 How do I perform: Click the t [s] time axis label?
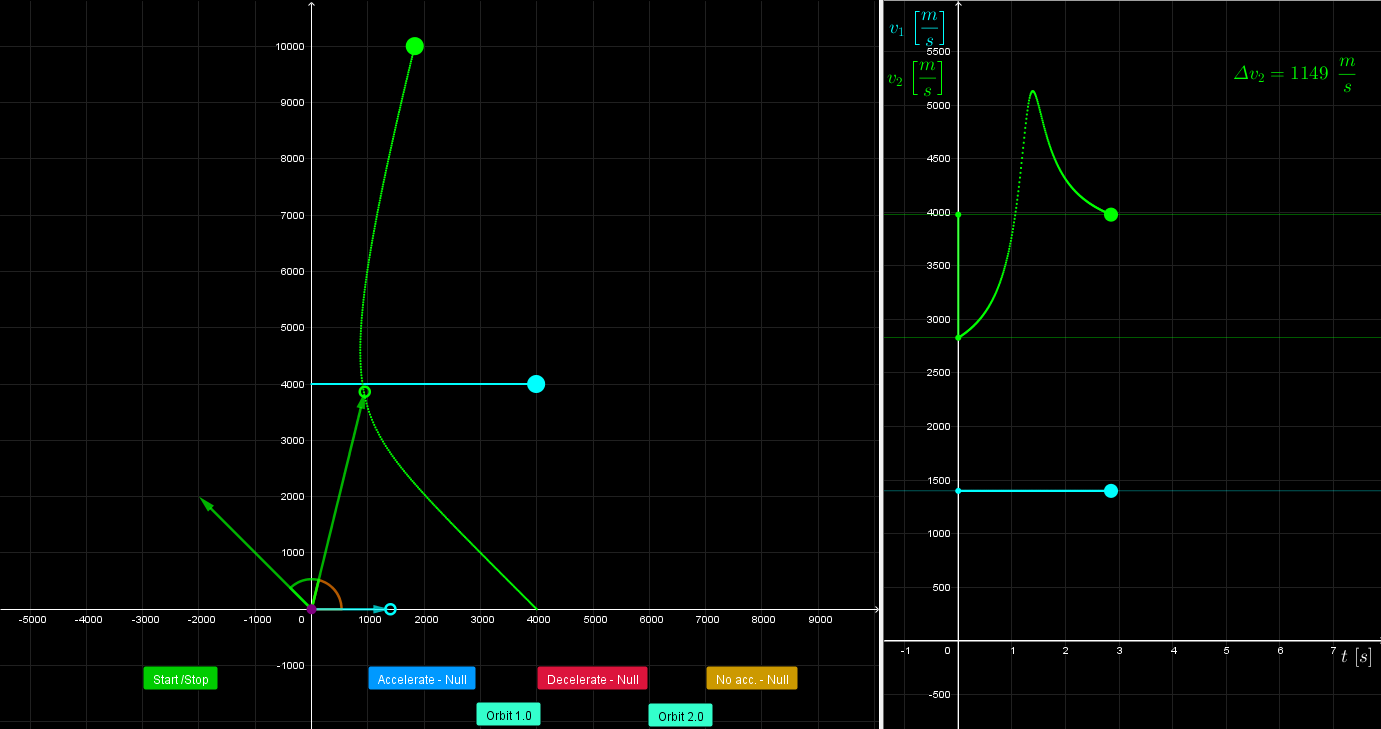point(1355,656)
